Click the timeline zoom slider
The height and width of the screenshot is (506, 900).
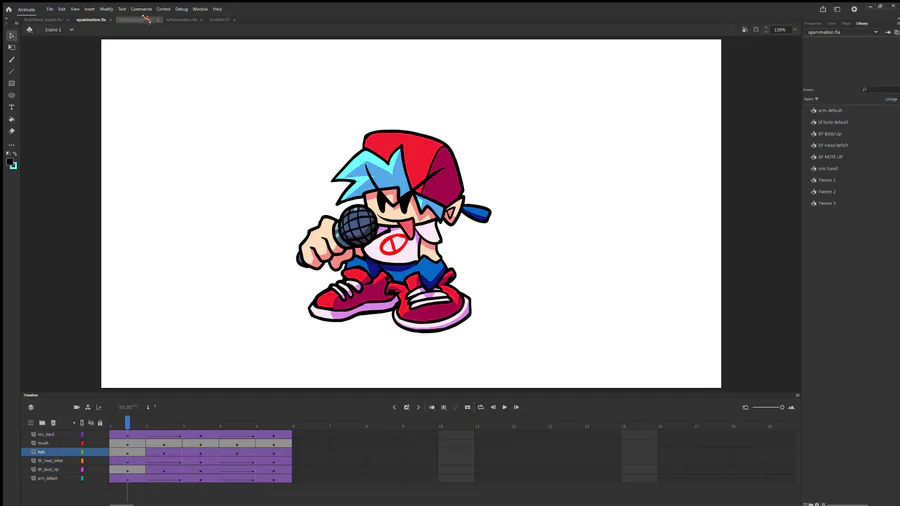point(768,407)
